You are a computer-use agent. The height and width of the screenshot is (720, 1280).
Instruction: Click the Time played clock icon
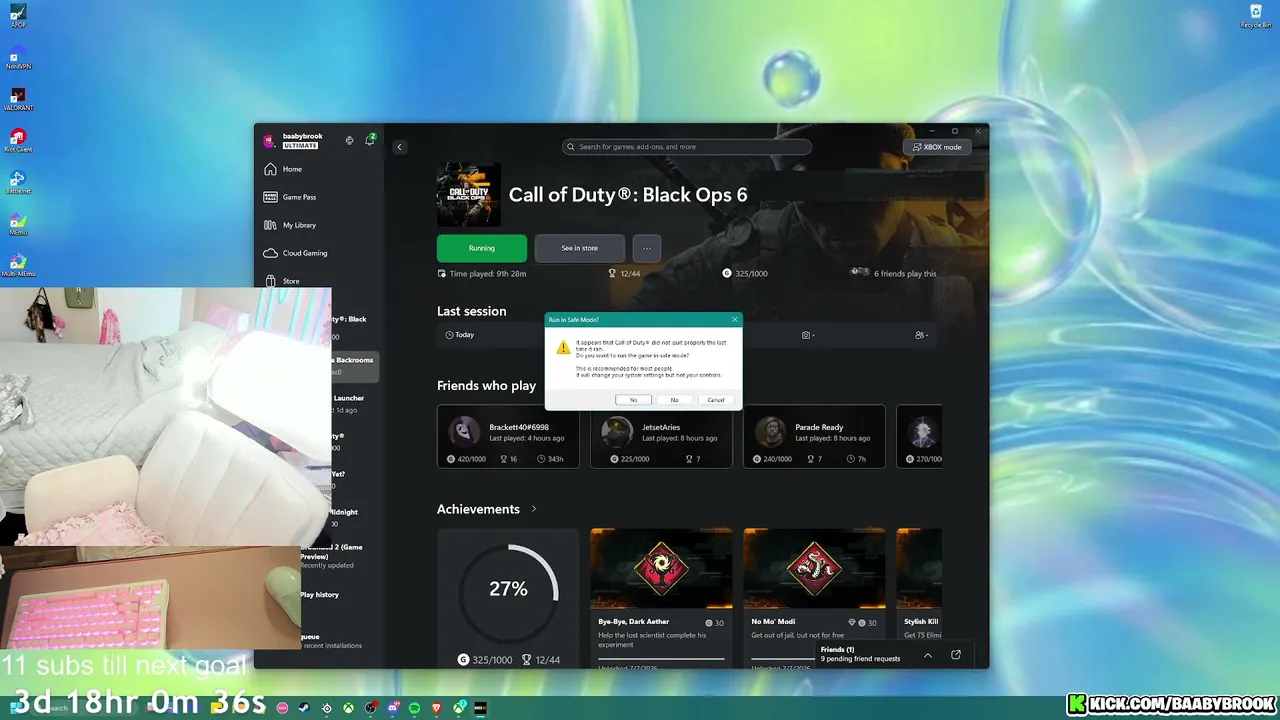442,273
